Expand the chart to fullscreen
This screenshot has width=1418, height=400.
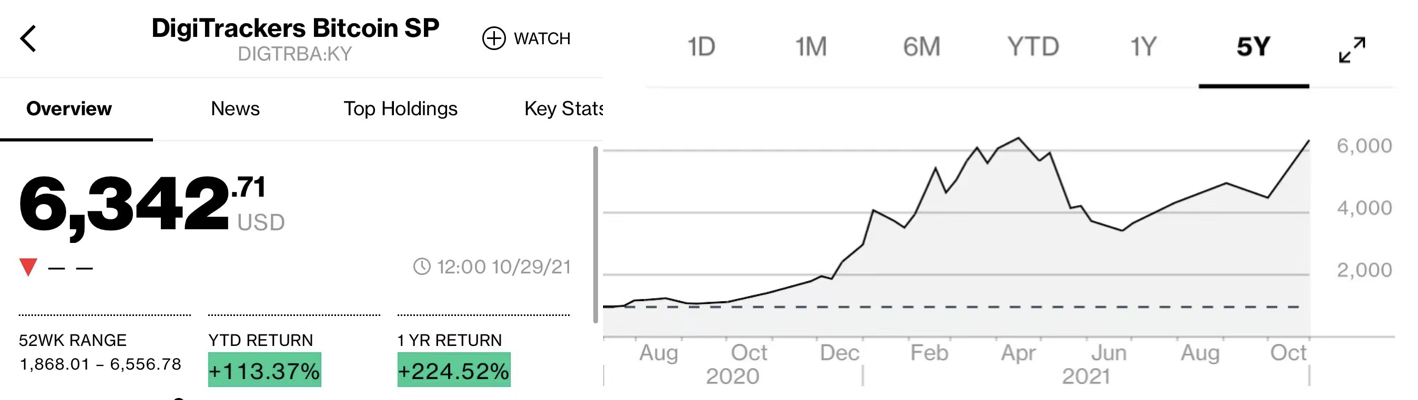1352,50
